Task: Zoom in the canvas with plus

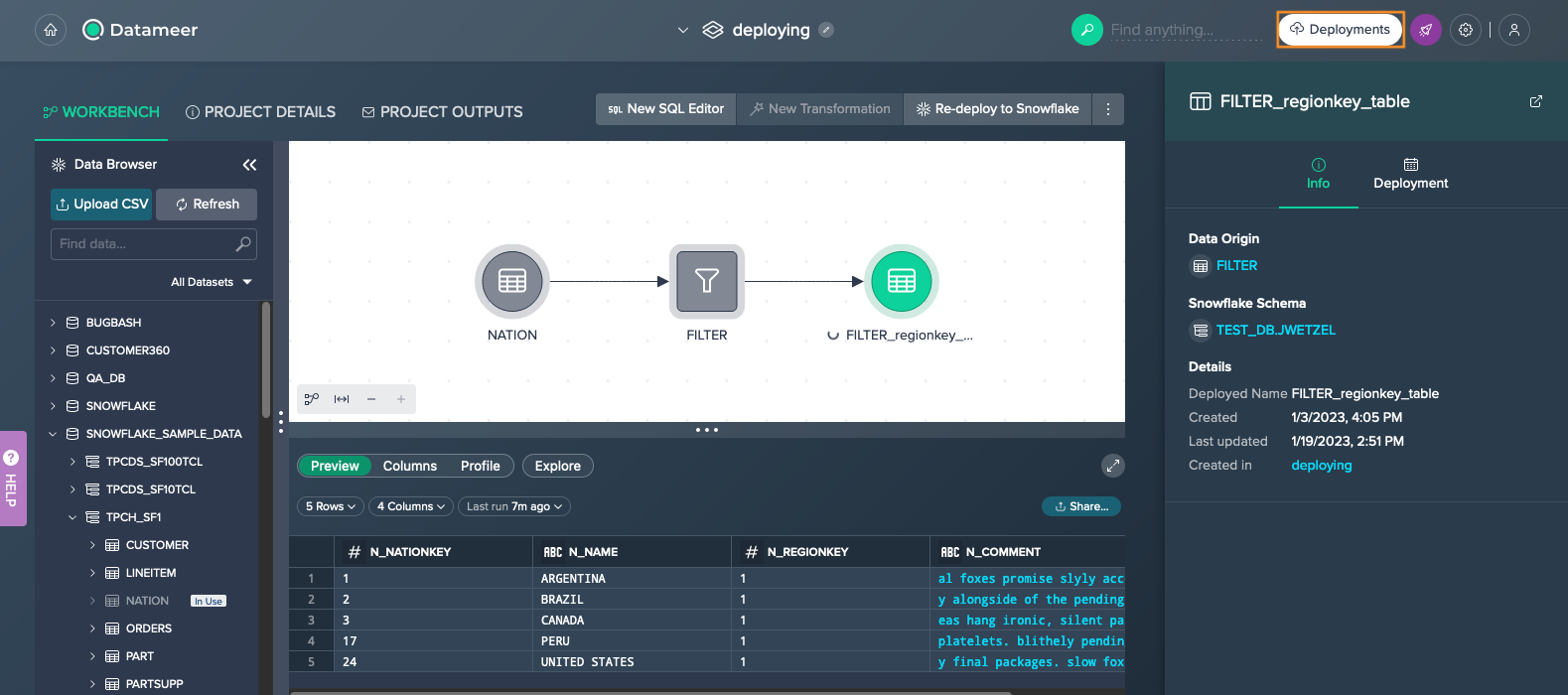Action: [401, 399]
